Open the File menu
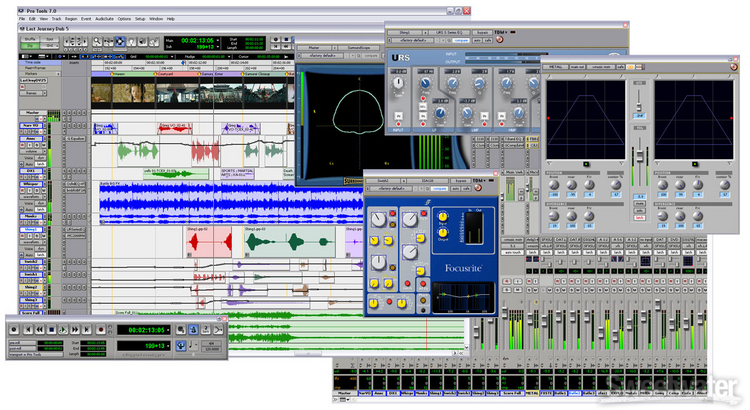This screenshot has width=750, height=410. [22, 19]
